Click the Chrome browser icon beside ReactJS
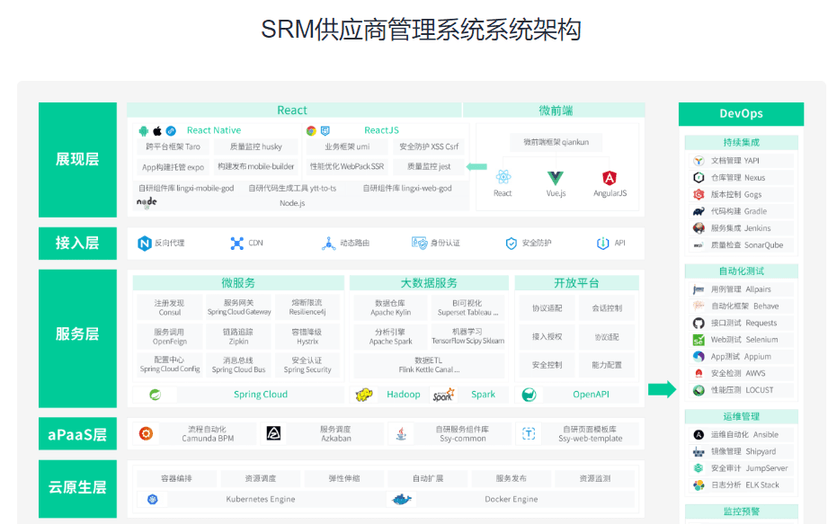 pyautogui.click(x=311, y=130)
